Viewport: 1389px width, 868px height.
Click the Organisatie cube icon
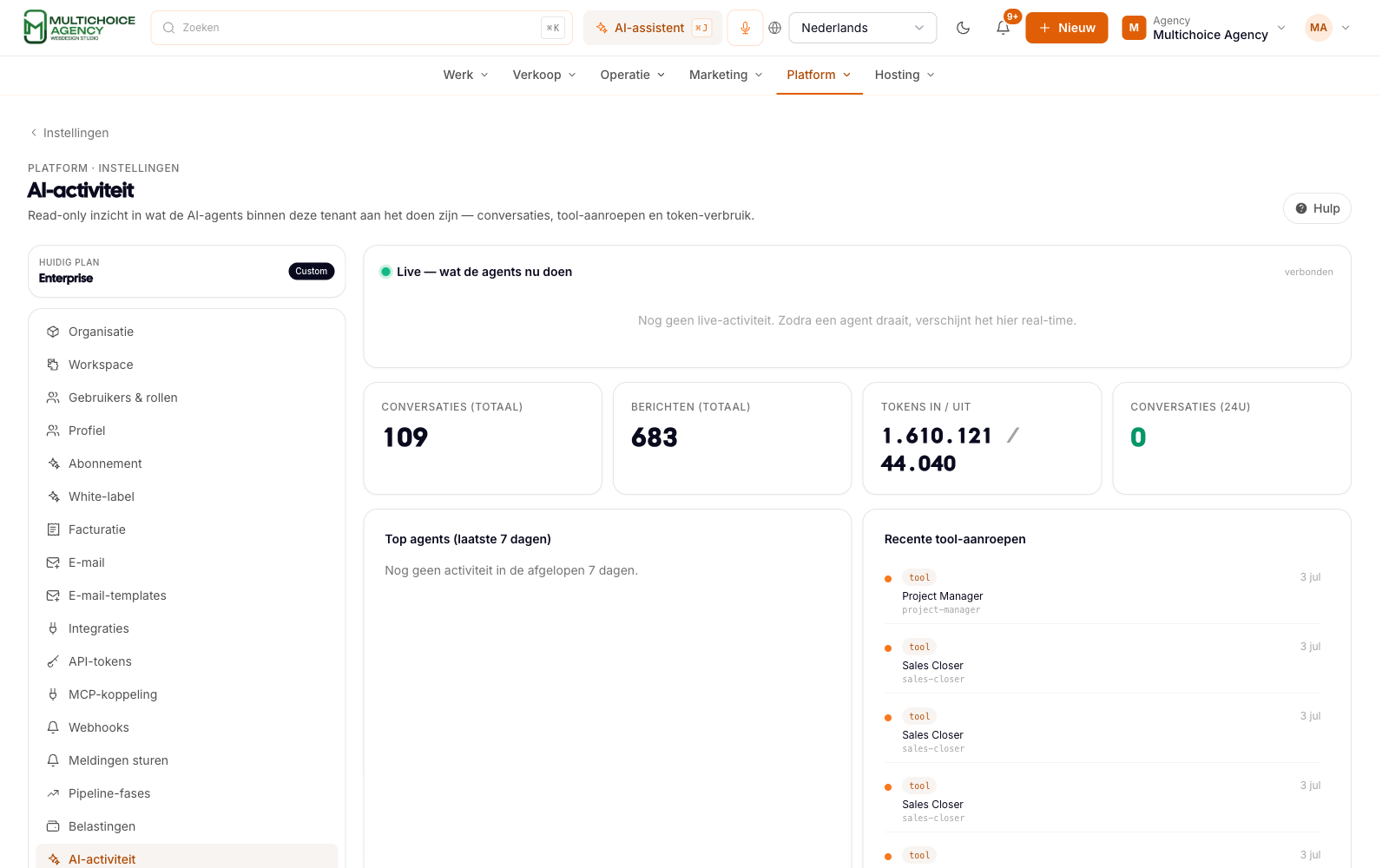(x=53, y=332)
